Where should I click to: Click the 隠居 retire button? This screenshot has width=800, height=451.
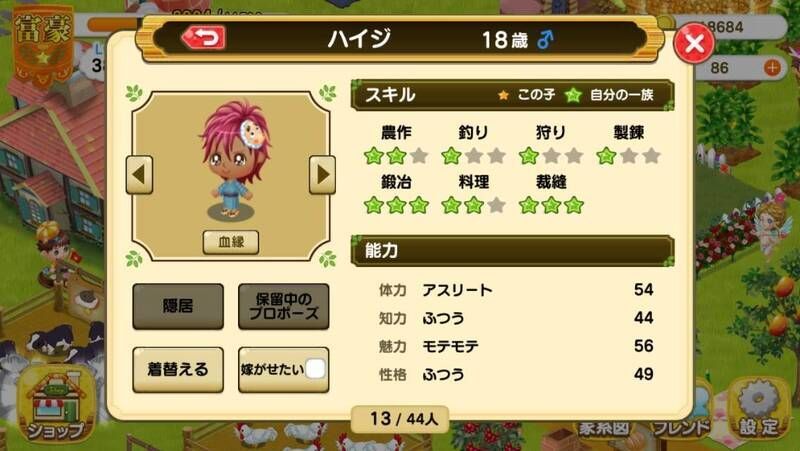pyautogui.click(x=178, y=306)
